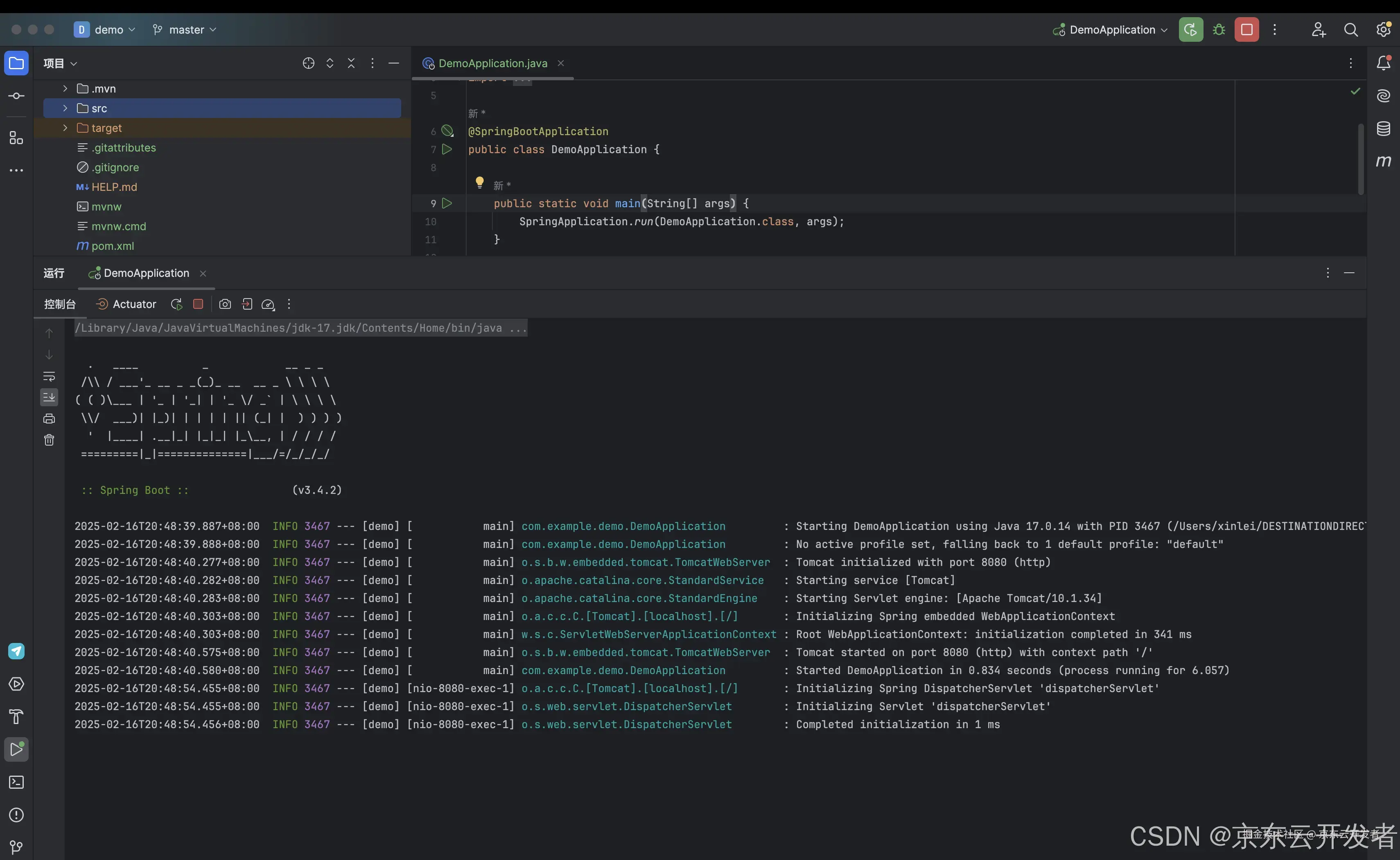Click the exit arrow icon in console toolbar
The height and width of the screenshot is (860, 1400).
[x=247, y=304]
